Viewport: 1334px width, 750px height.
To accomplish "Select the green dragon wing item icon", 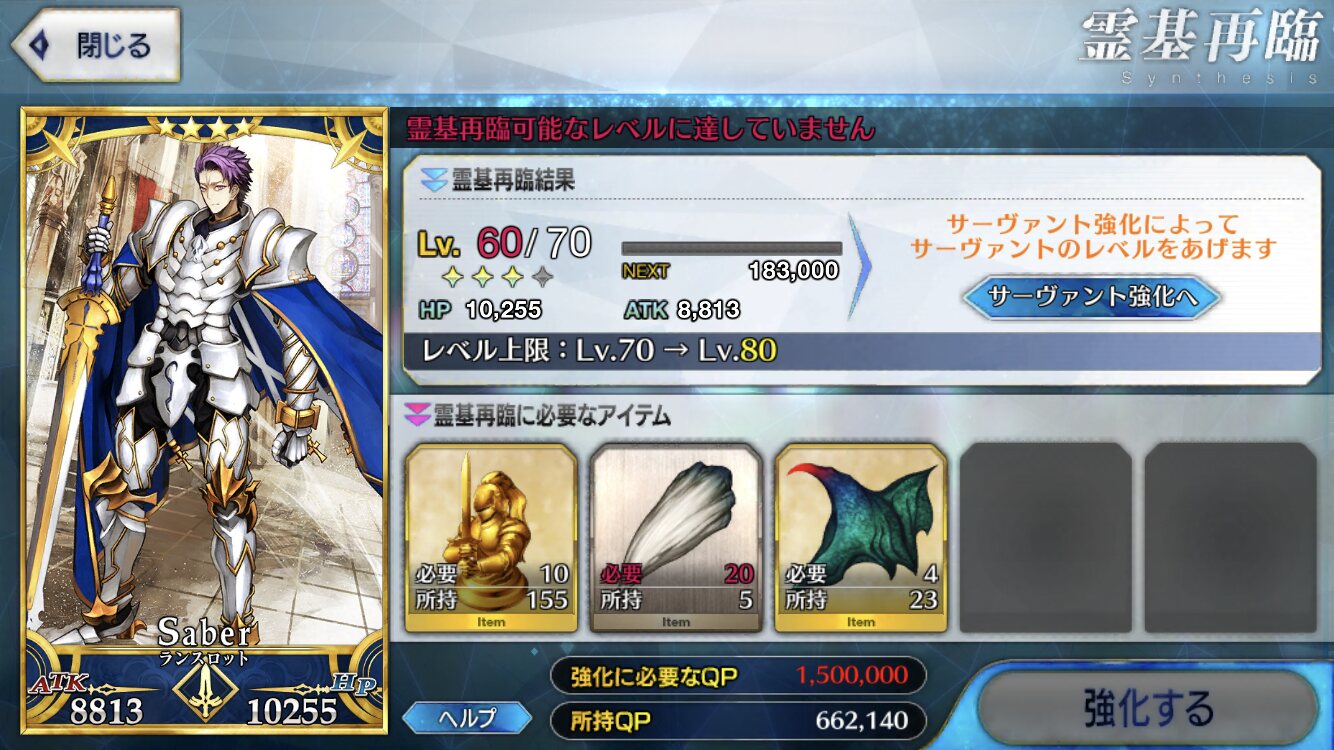I will [x=861, y=538].
